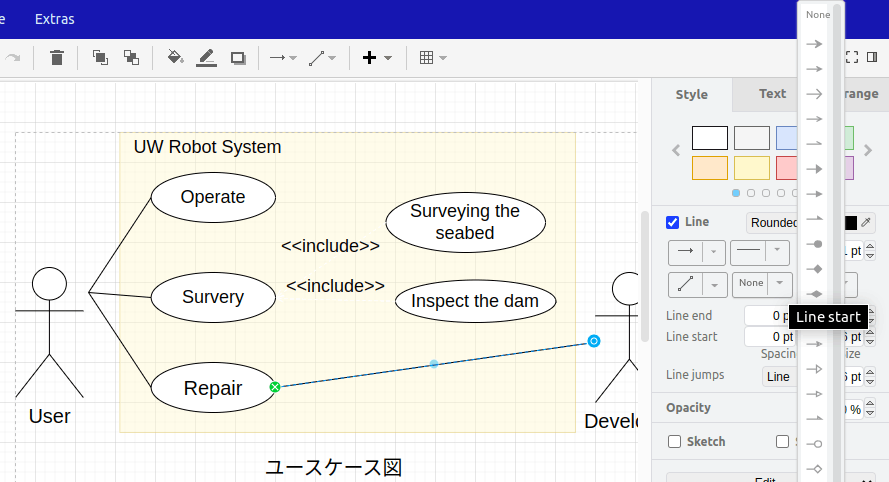Apply the light gray style swatch
The width and height of the screenshot is (889, 482).
pos(752,138)
